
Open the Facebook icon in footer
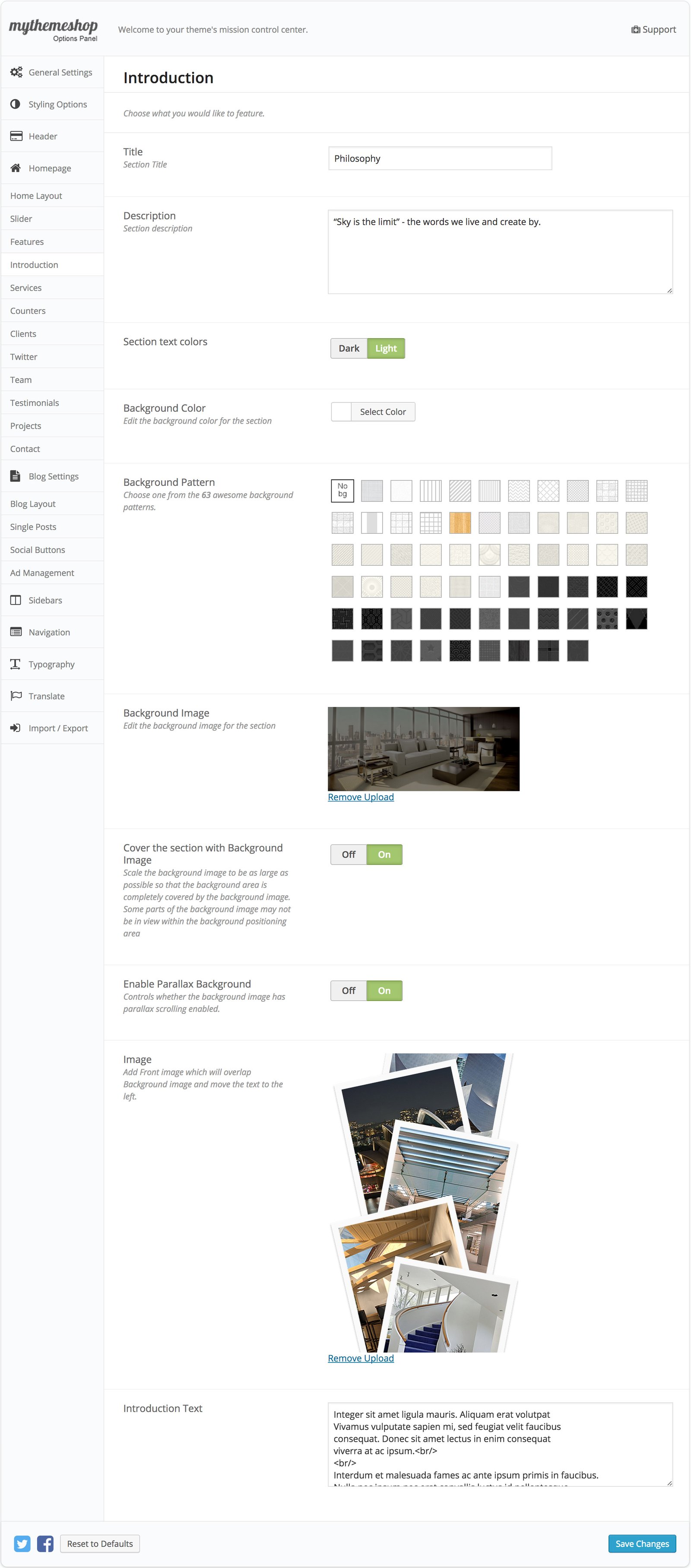tap(45, 1543)
